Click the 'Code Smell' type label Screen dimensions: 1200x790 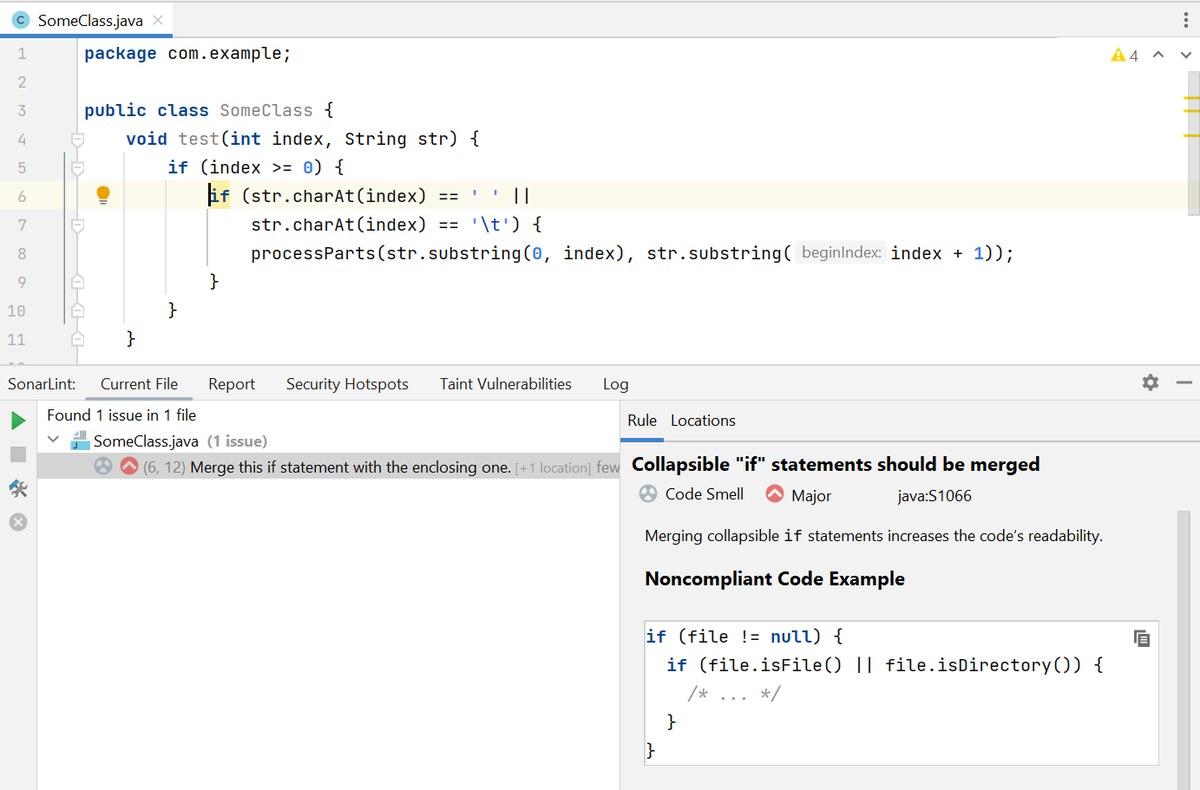click(705, 494)
